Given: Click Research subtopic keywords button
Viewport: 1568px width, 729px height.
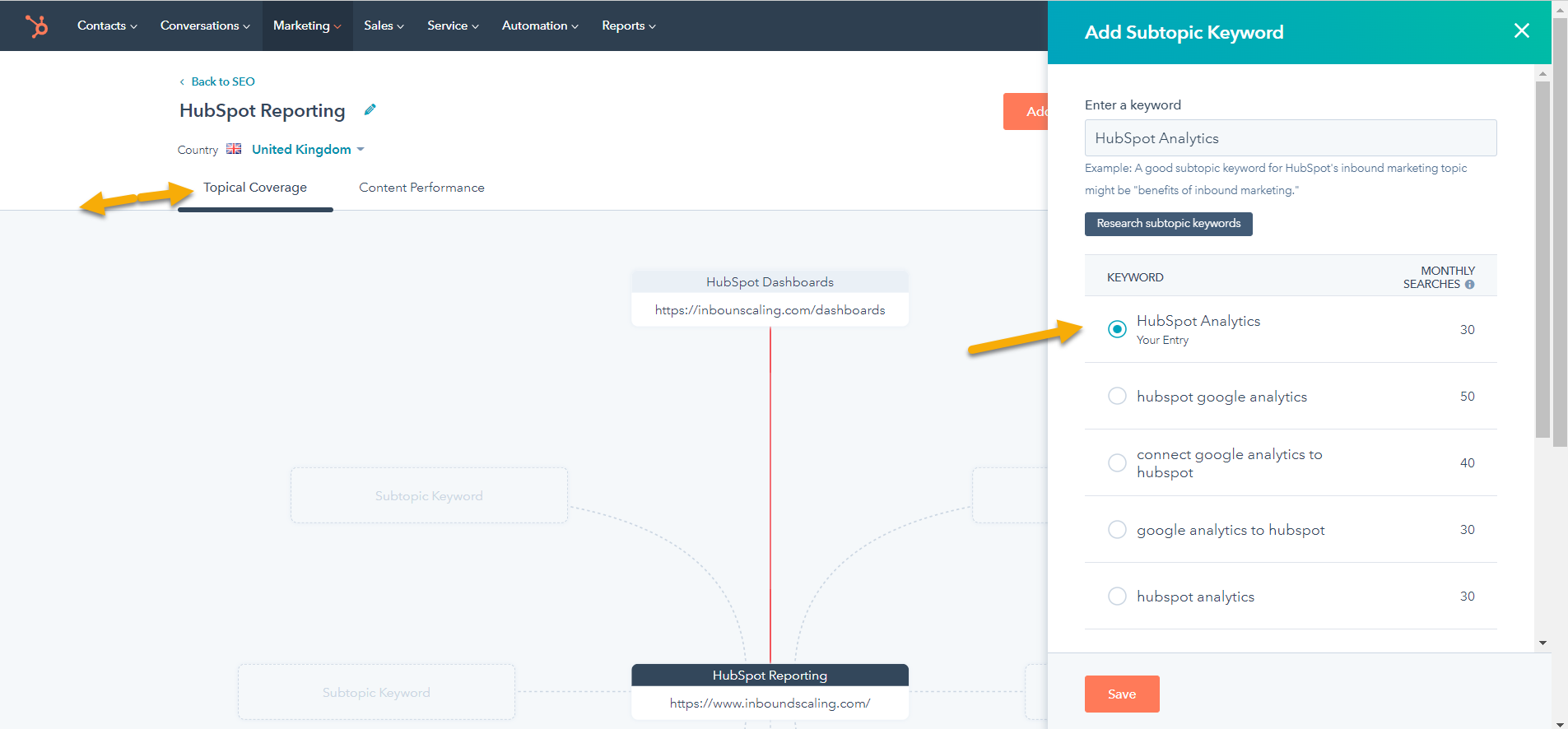Looking at the screenshot, I should tap(1168, 224).
